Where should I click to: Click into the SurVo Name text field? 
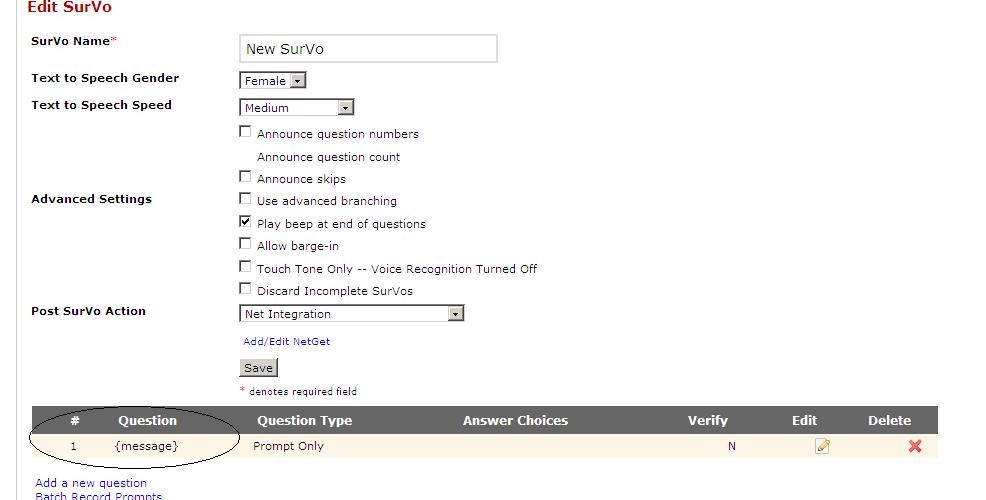[x=368, y=49]
